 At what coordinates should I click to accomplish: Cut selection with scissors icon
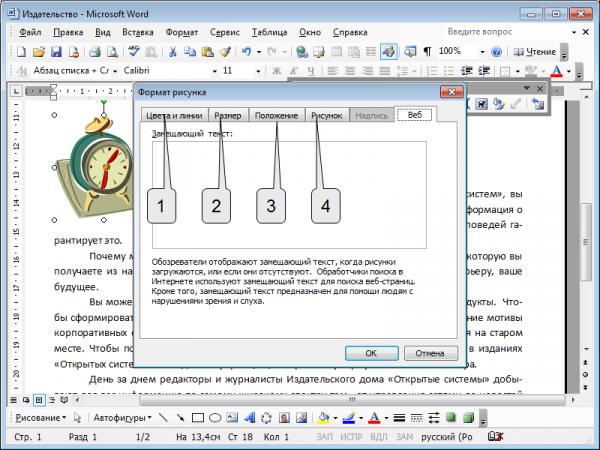[173, 52]
